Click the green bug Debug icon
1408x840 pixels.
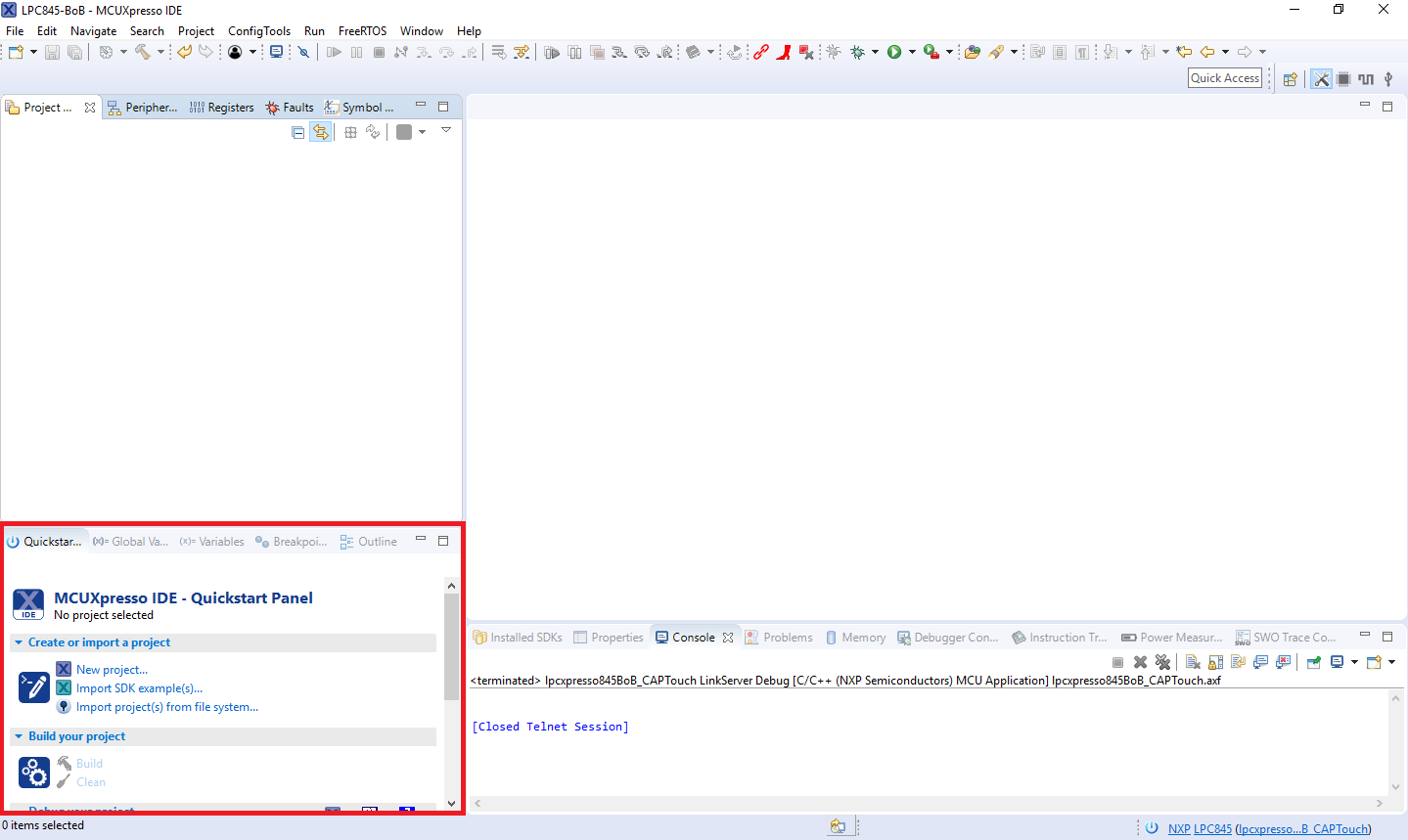point(857,52)
